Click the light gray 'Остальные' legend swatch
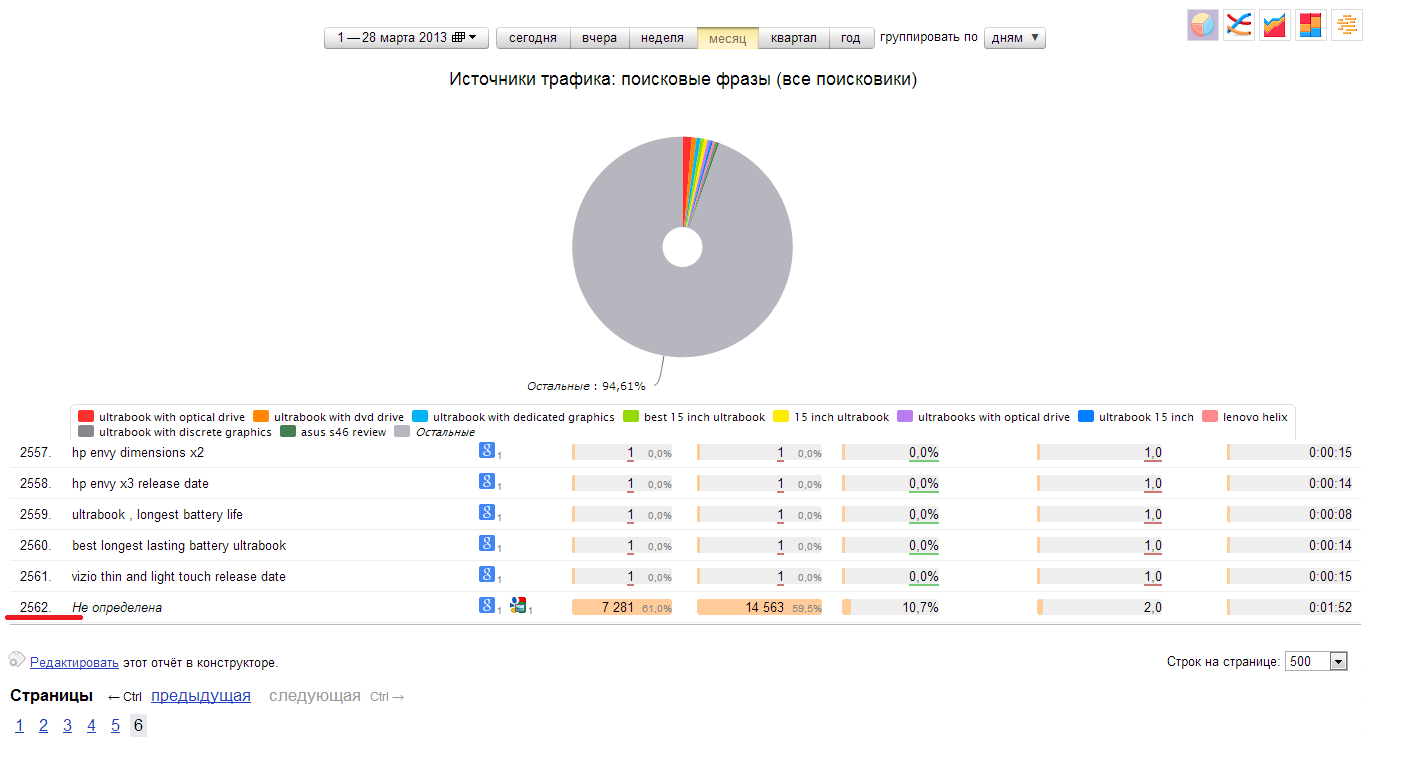 tap(402, 432)
